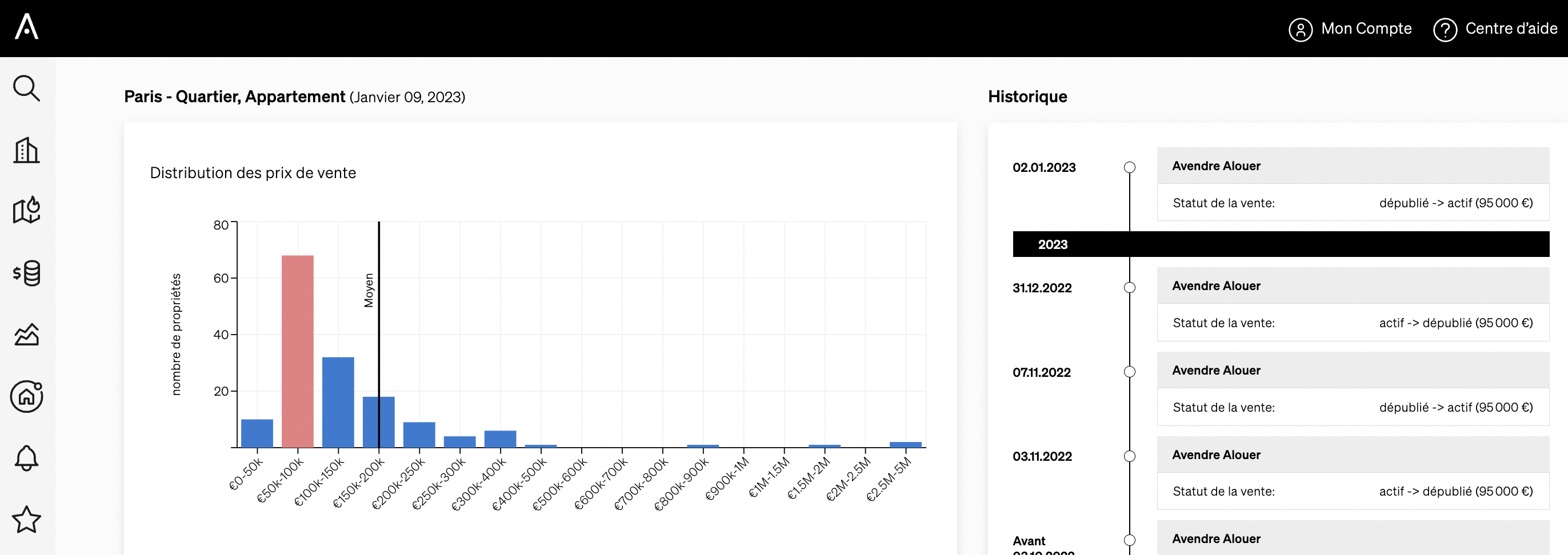The image size is (1568, 555).
Task: Click the A logo in header
Action: [x=27, y=27]
